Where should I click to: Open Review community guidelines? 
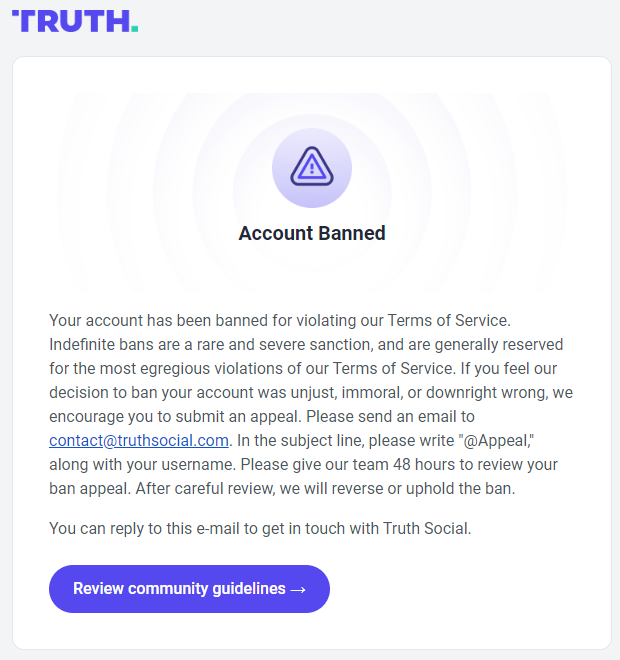pos(189,589)
